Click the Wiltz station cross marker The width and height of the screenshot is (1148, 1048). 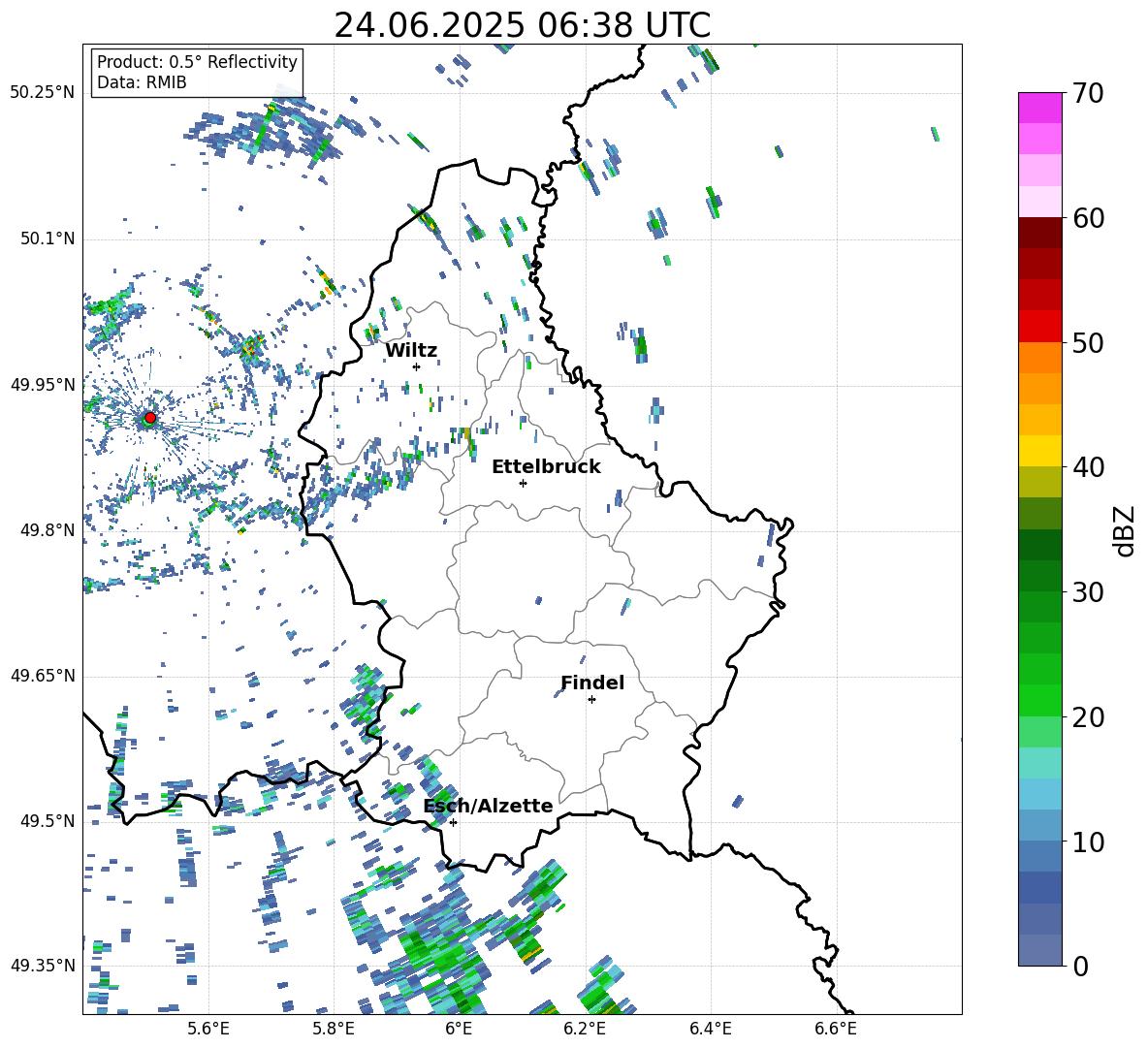[x=417, y=366]
